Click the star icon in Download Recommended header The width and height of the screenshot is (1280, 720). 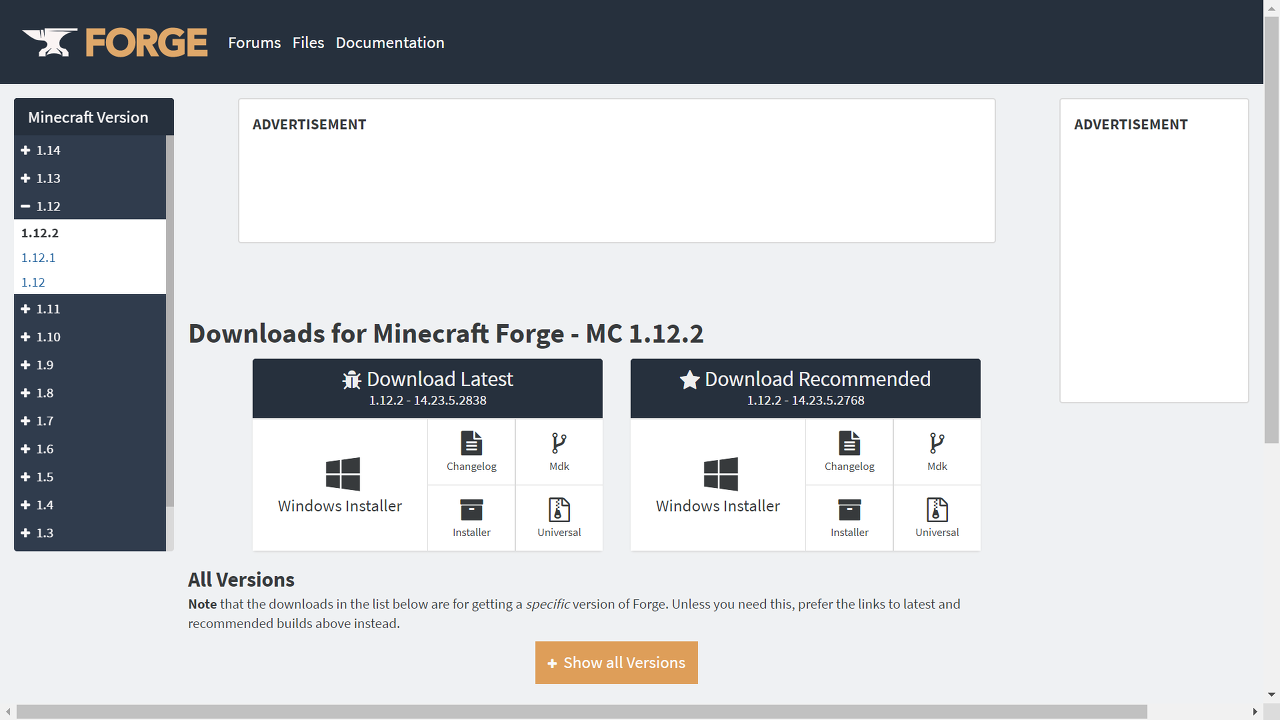(689, 380)
